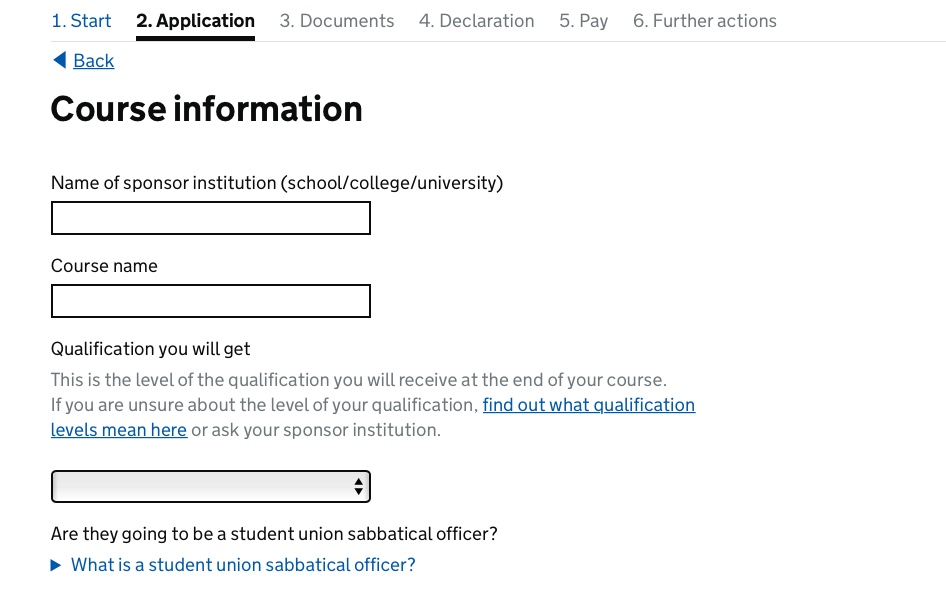Open the qualification level dropdown
The image size is (946, 605).
coord(211,487)
